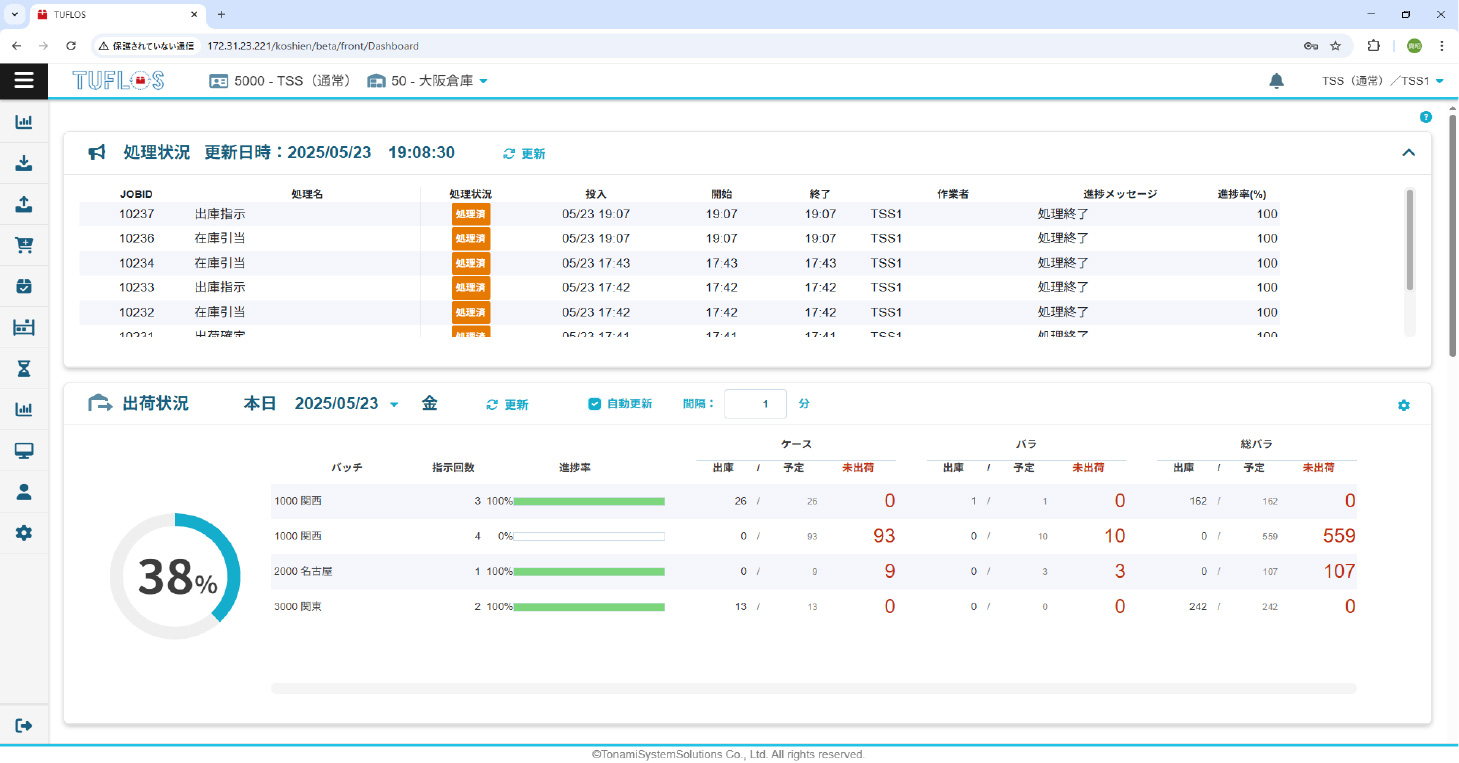Open the Chrome three-dot menu
The width and height of the screenshot is (1459, 763).
click(x=1442, y=46)
